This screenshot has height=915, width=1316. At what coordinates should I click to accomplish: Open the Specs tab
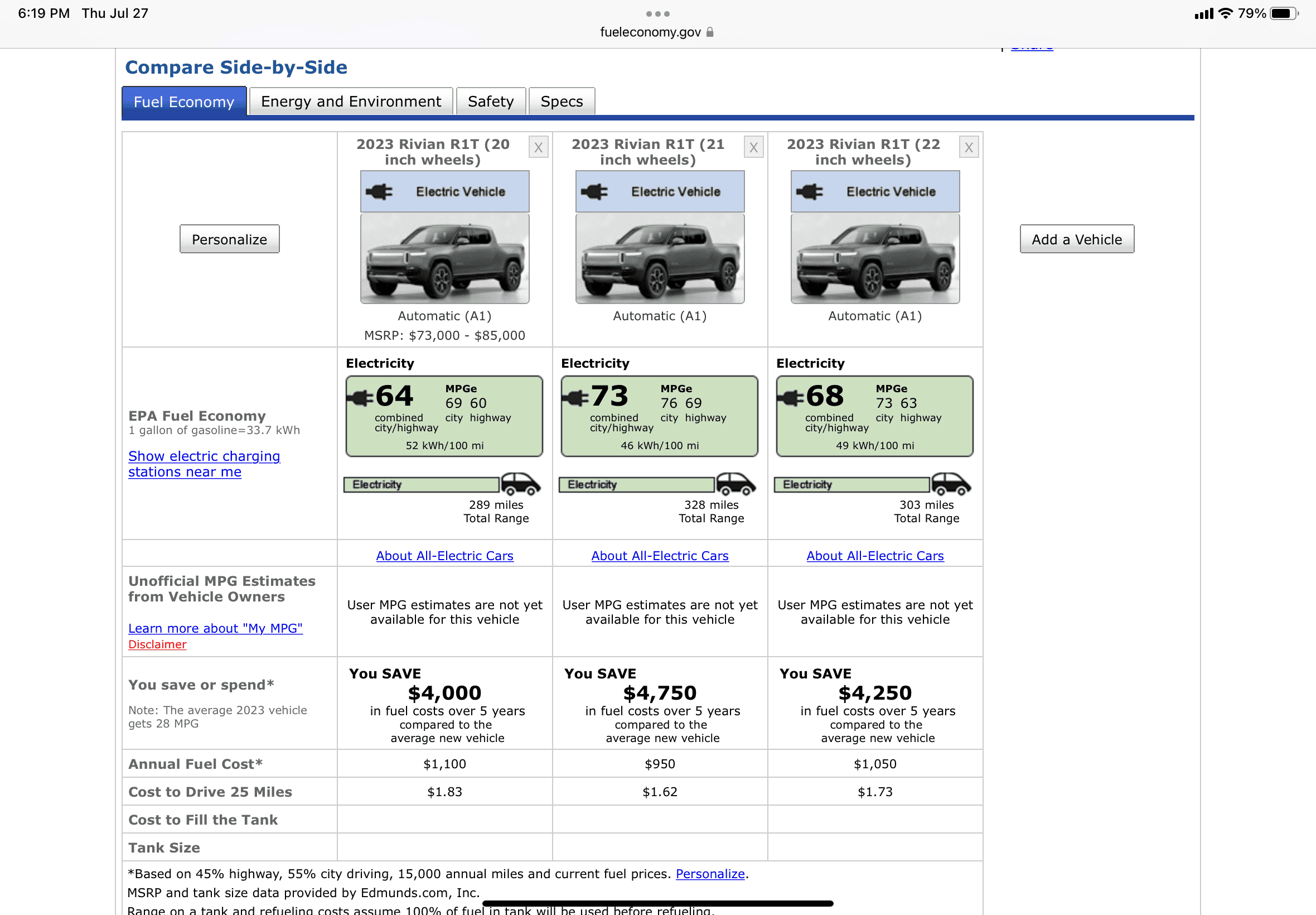(562, 102)
